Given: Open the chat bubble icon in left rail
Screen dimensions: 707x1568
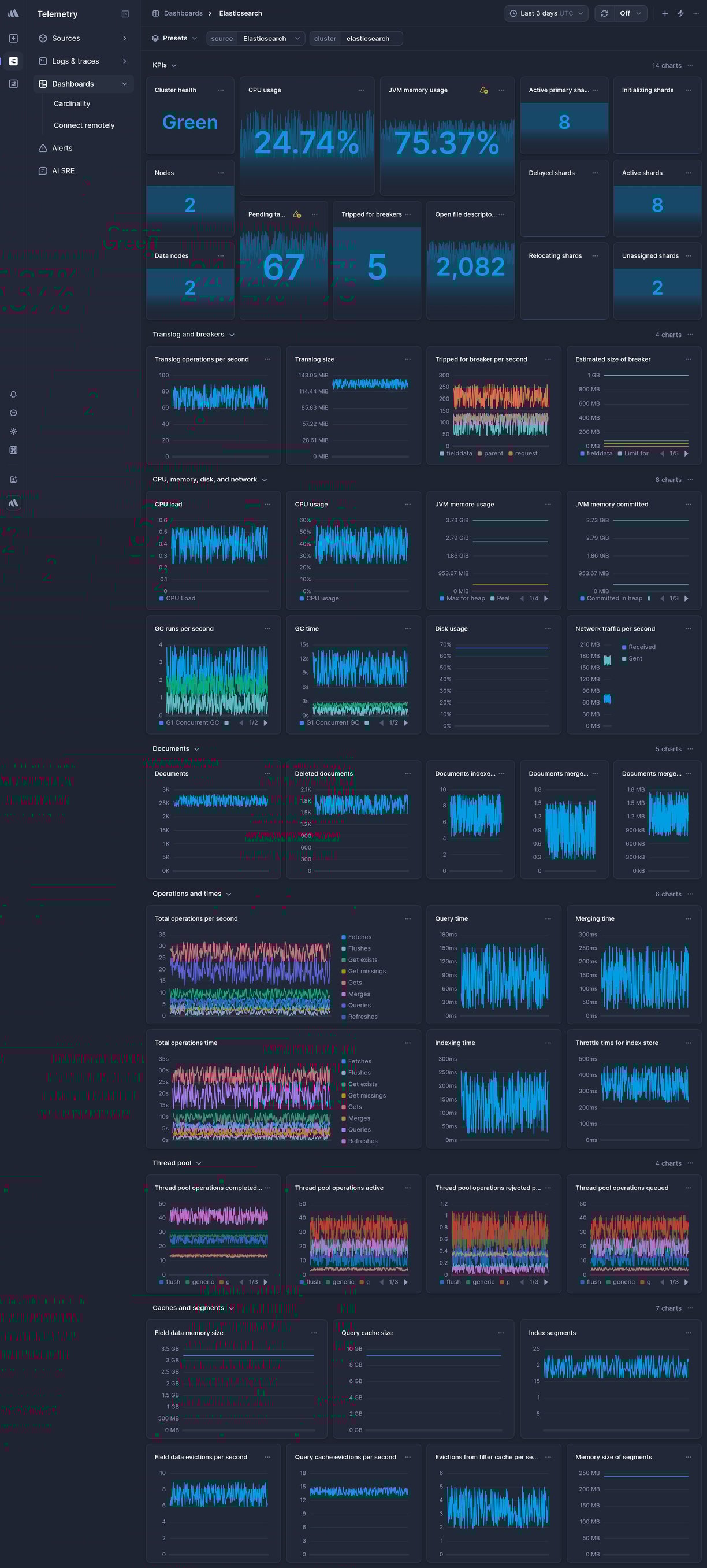Looking at the screenshot, I should click(13, 413).
